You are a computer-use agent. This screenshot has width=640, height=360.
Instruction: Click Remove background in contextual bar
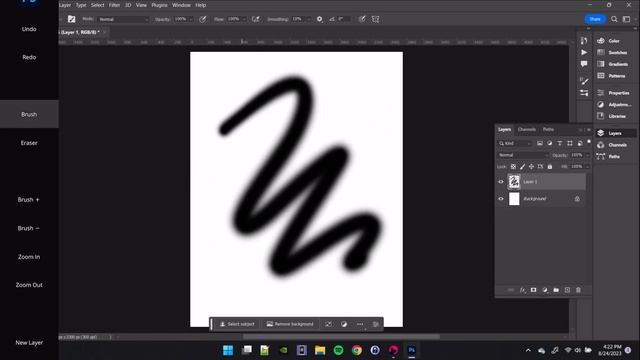coord(290,324)
